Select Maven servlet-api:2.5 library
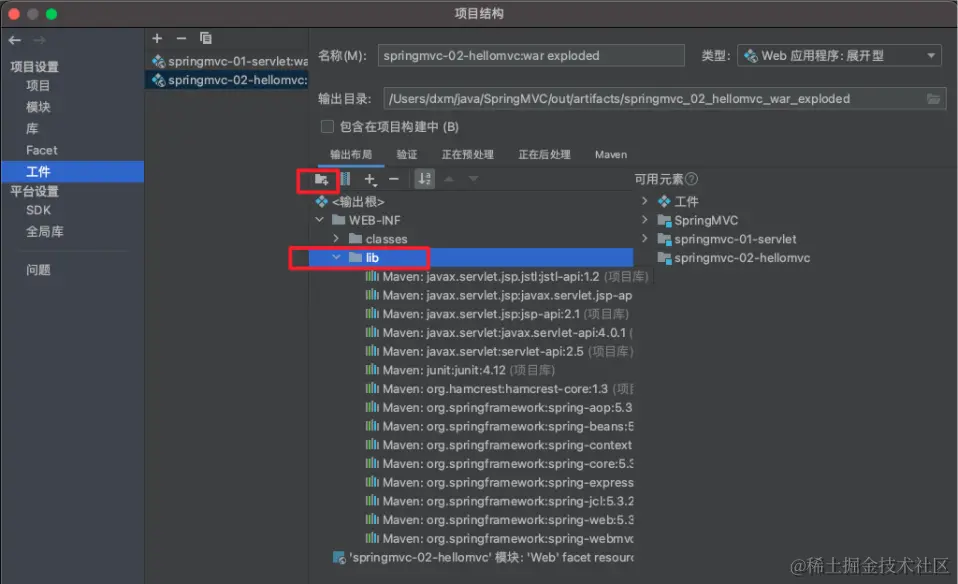Image resolution: width=958 pixels, height=584 pixels. [499, 352]
